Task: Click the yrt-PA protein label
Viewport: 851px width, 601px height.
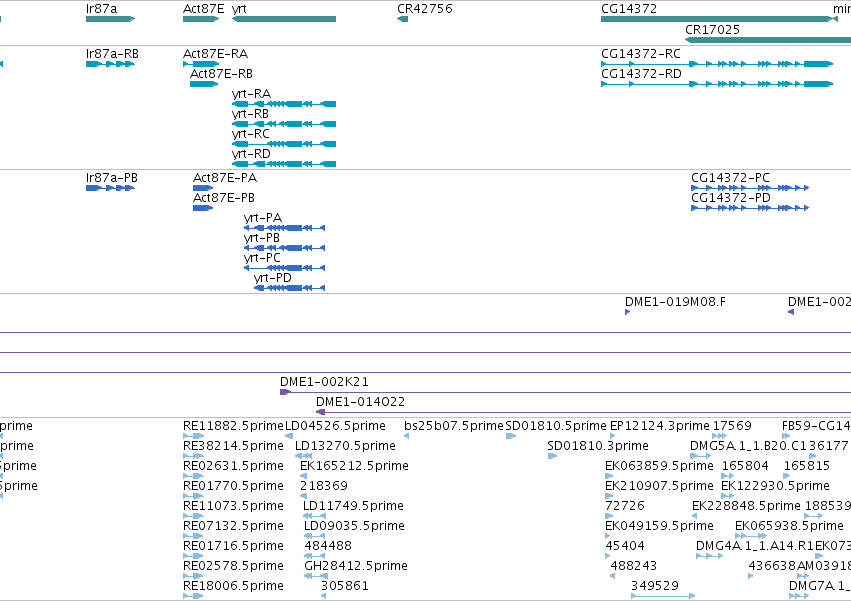Action: (263, 218)
